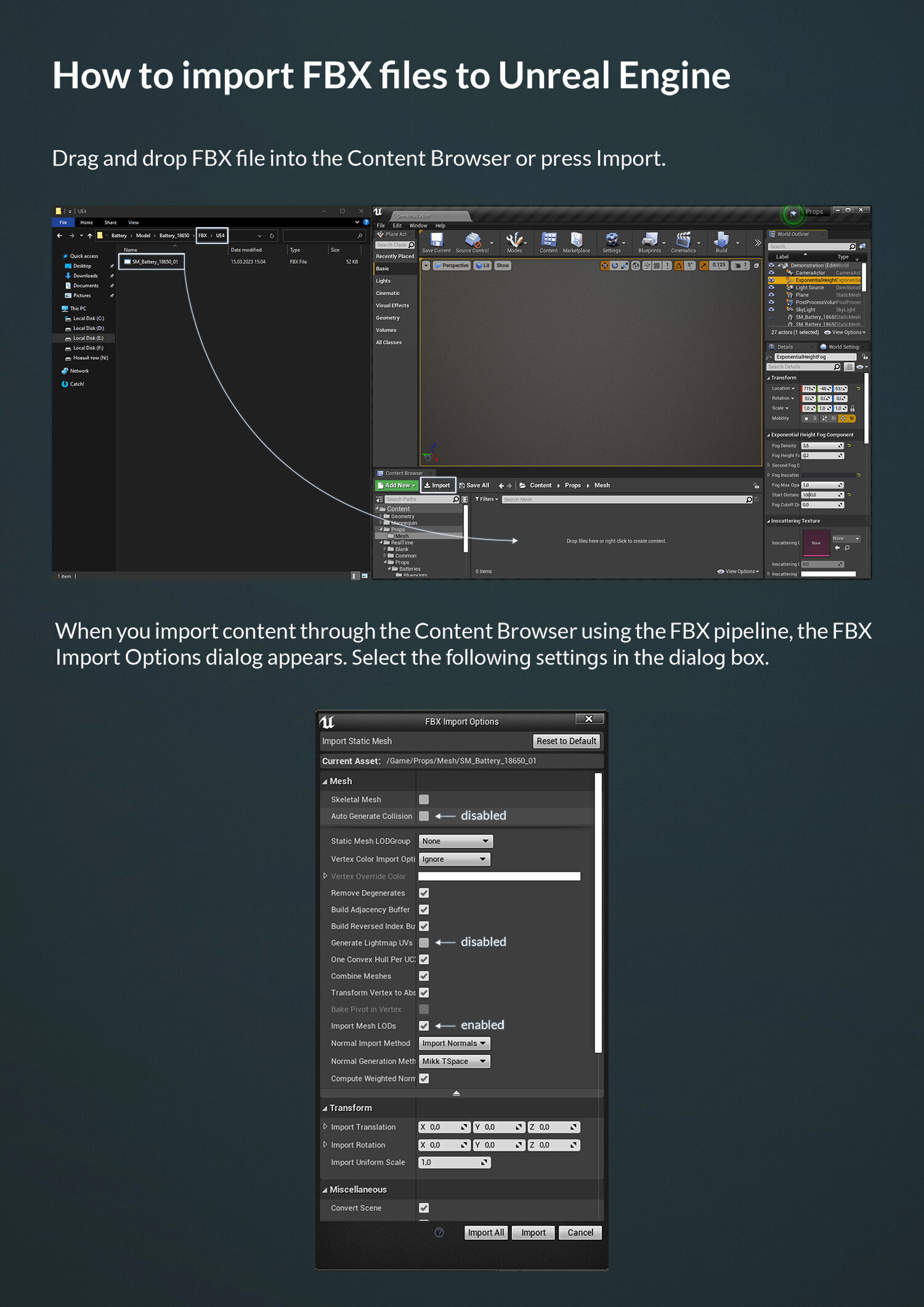Click the Content toolbar icon
924x1307 pixels.
pos(548,242)
